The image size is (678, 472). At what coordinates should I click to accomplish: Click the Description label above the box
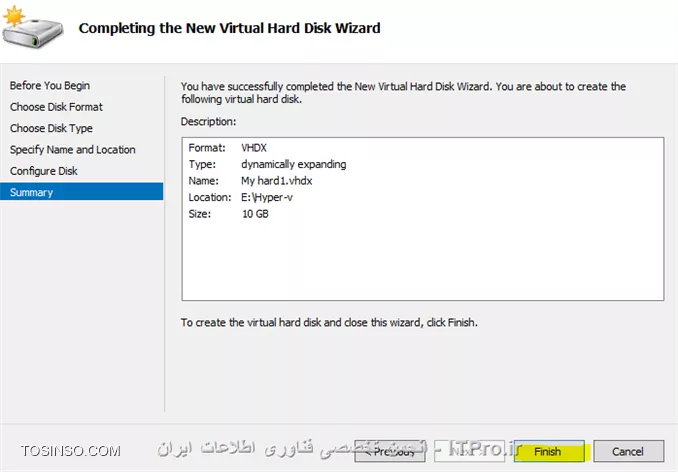click(x=208, y=121)
